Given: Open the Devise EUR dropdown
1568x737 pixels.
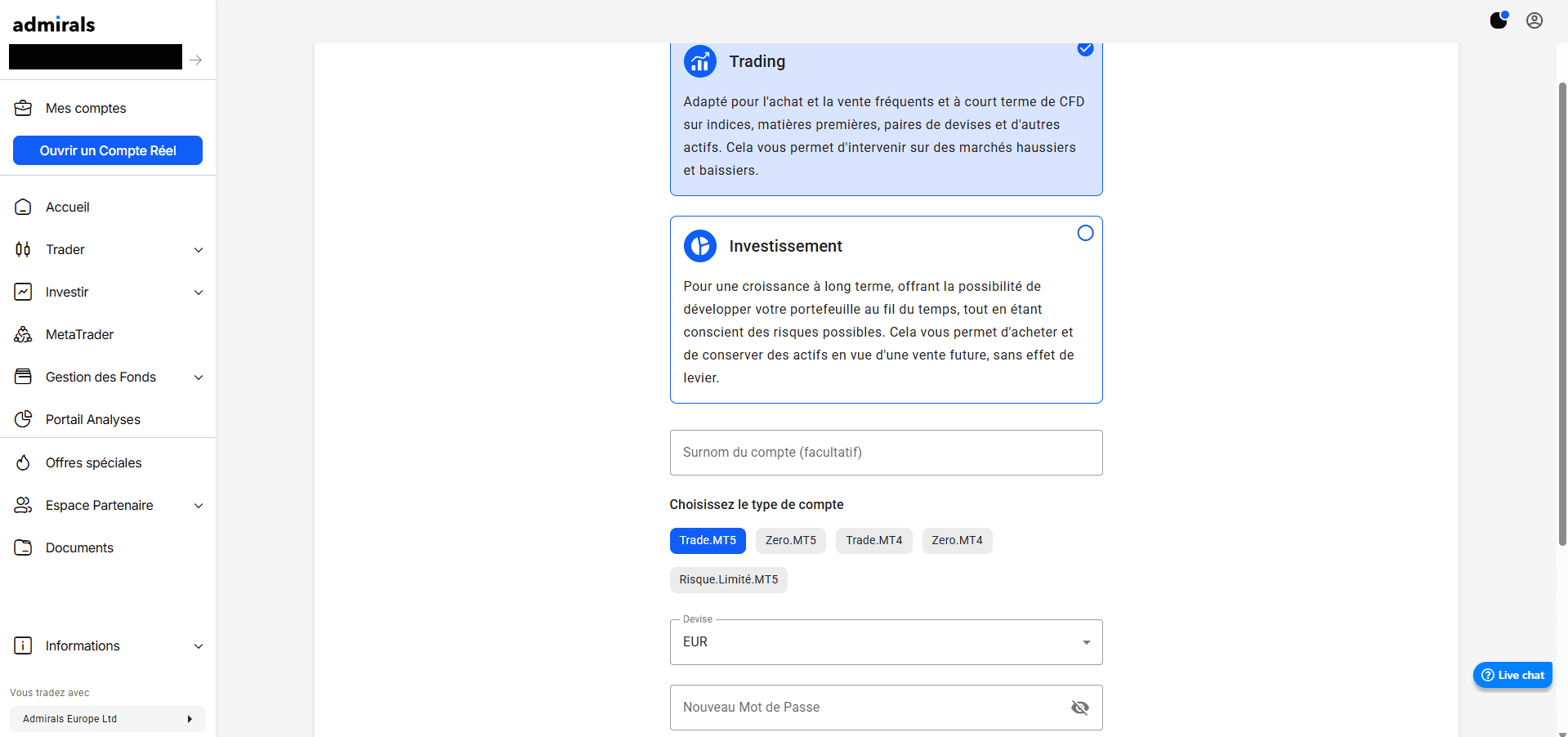Looking at the screenshot, I should tap(886, 642).
